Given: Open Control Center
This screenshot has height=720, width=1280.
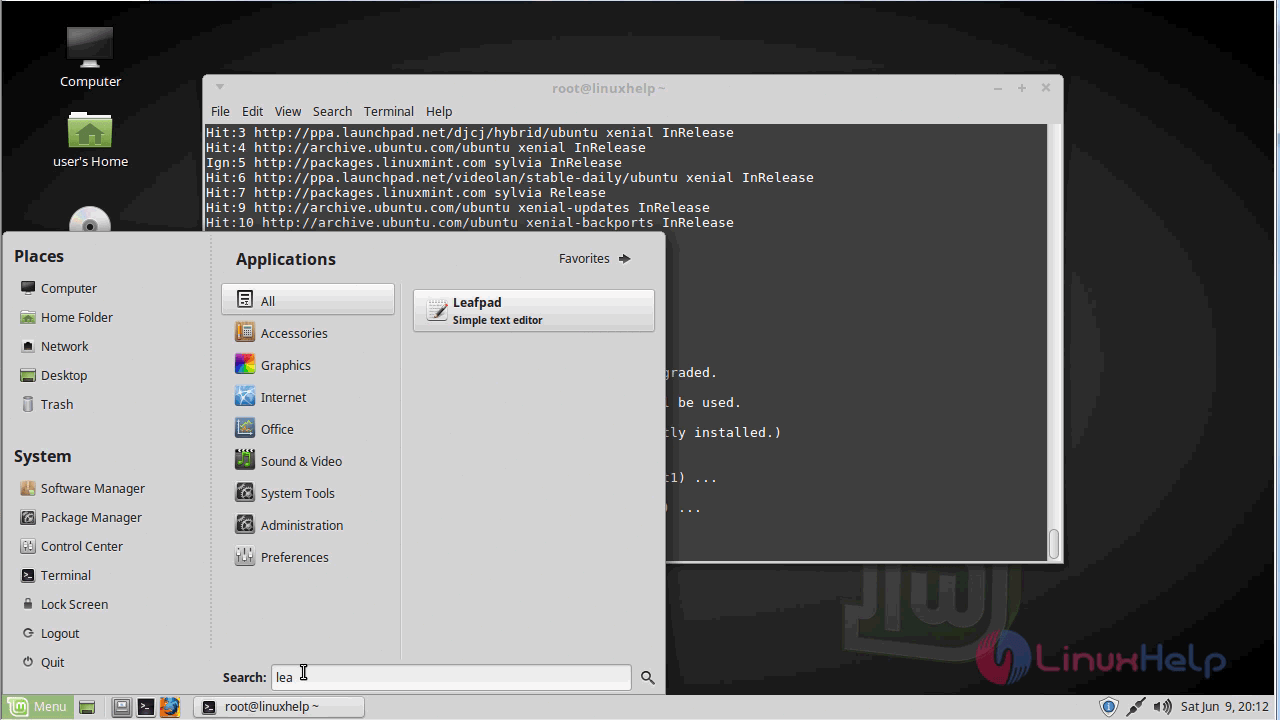Looking at the screenshot, I should coord(71,546).
